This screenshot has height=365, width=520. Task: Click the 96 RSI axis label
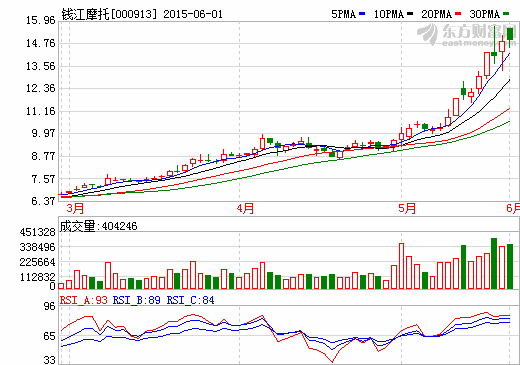[50, 306]
